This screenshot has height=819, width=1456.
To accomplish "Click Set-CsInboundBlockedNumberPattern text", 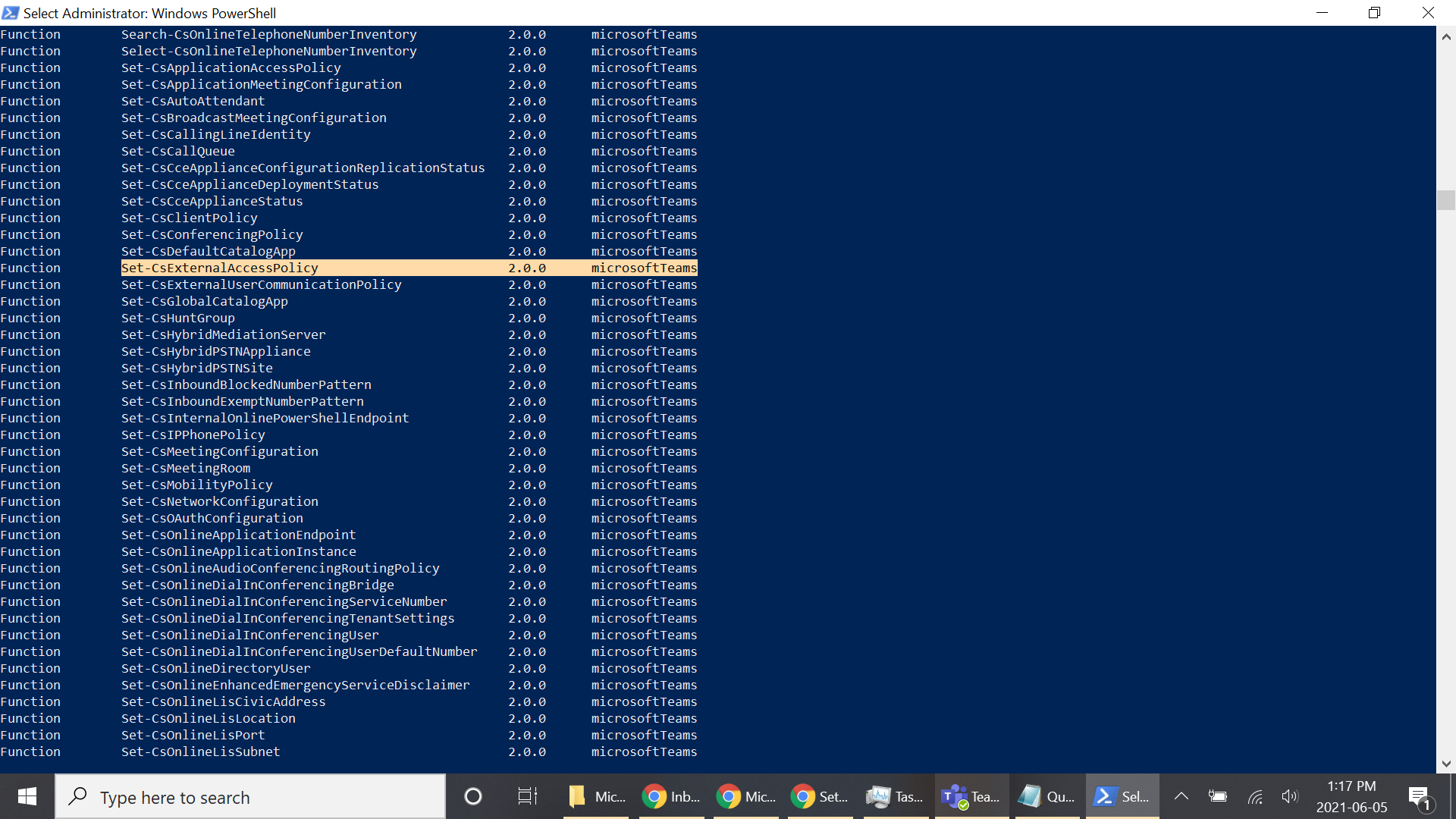I will [246, 384].
